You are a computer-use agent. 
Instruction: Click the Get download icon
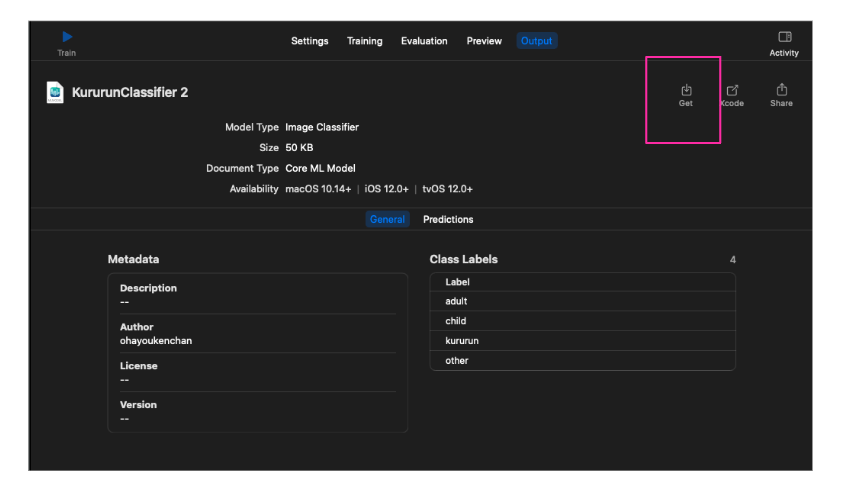(686, 90)
